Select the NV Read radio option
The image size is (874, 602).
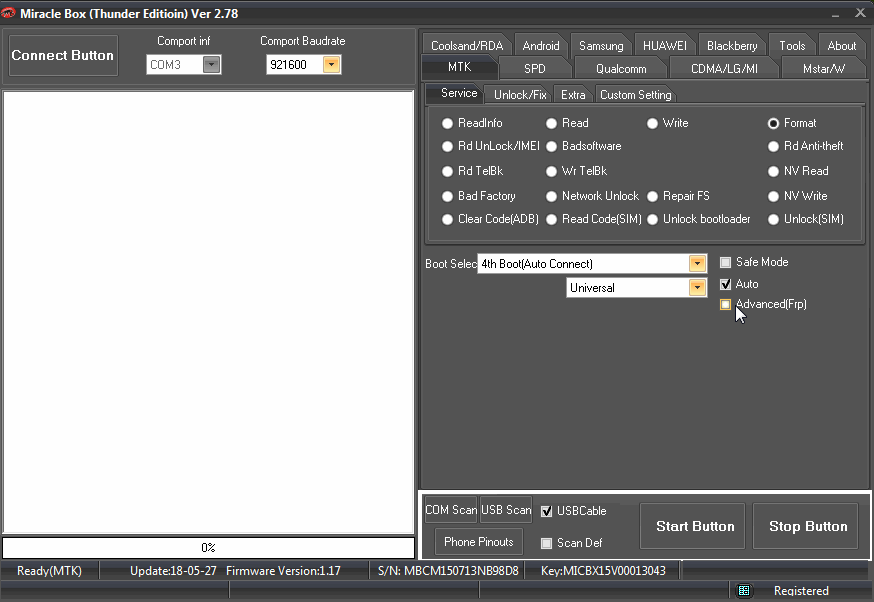[773, 171]
